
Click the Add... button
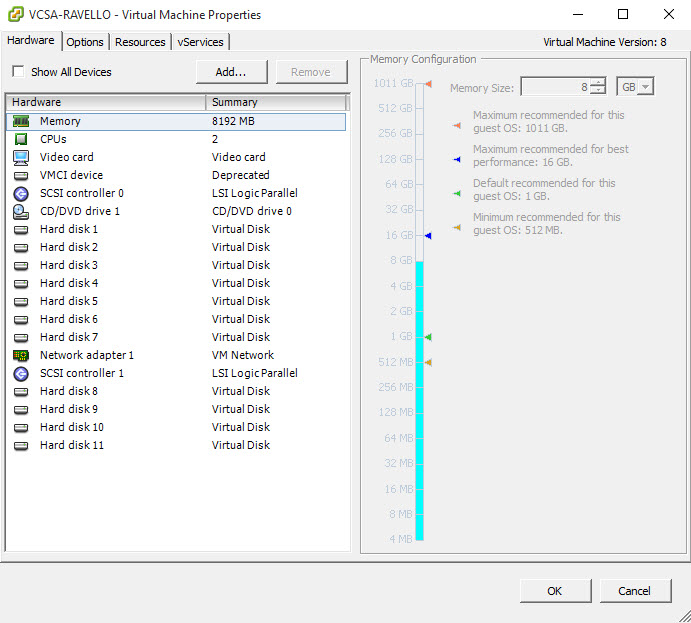[x=231, y=72]
